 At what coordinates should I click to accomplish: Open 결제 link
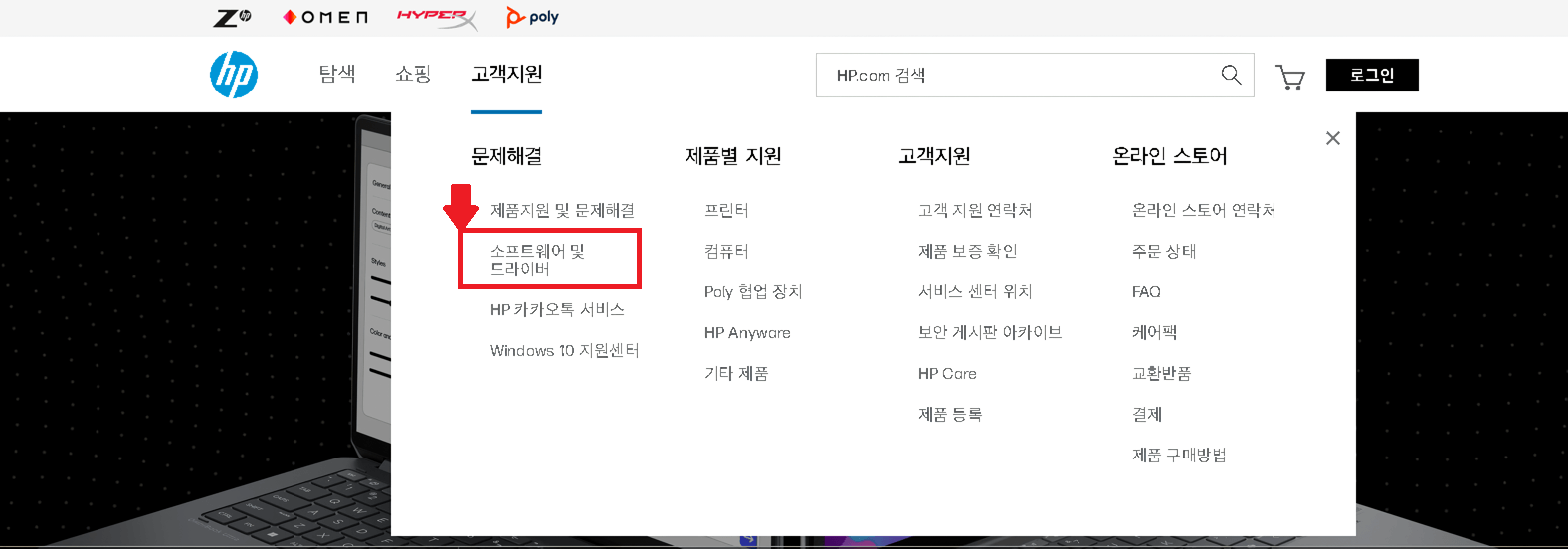(1146, 414)
